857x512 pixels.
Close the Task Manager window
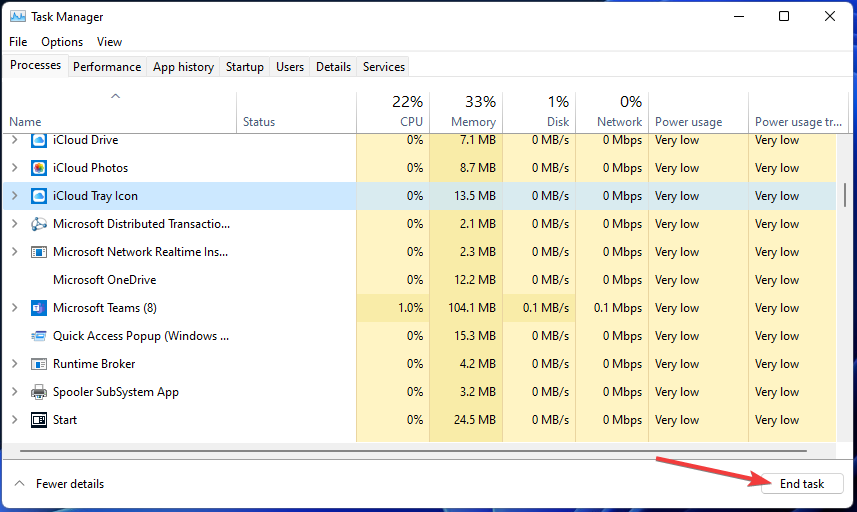point(830,16)
